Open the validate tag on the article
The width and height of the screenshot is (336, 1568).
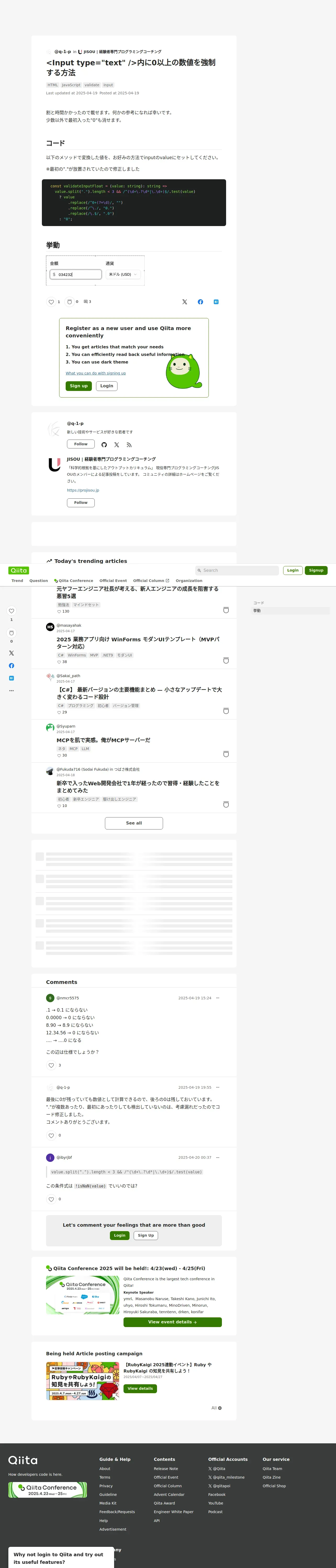92,85
